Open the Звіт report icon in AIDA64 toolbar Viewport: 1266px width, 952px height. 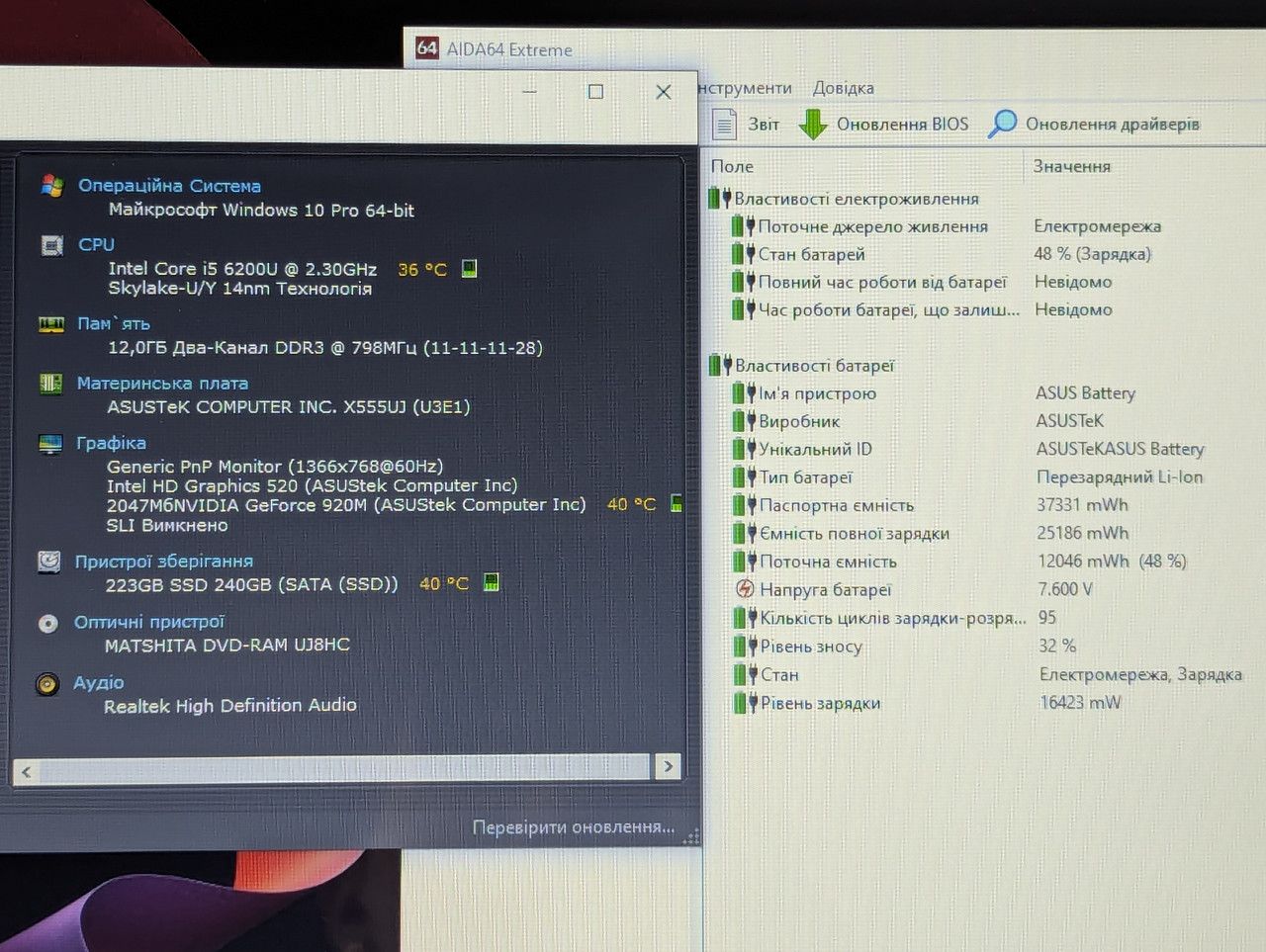(725, 124)
